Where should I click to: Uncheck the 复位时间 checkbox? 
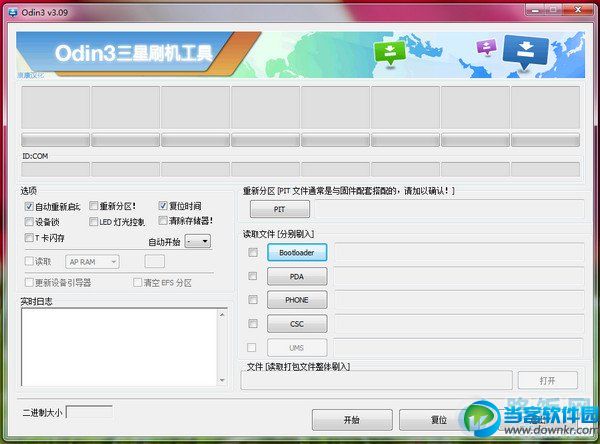pyautogui.click(x=163, y=206)
